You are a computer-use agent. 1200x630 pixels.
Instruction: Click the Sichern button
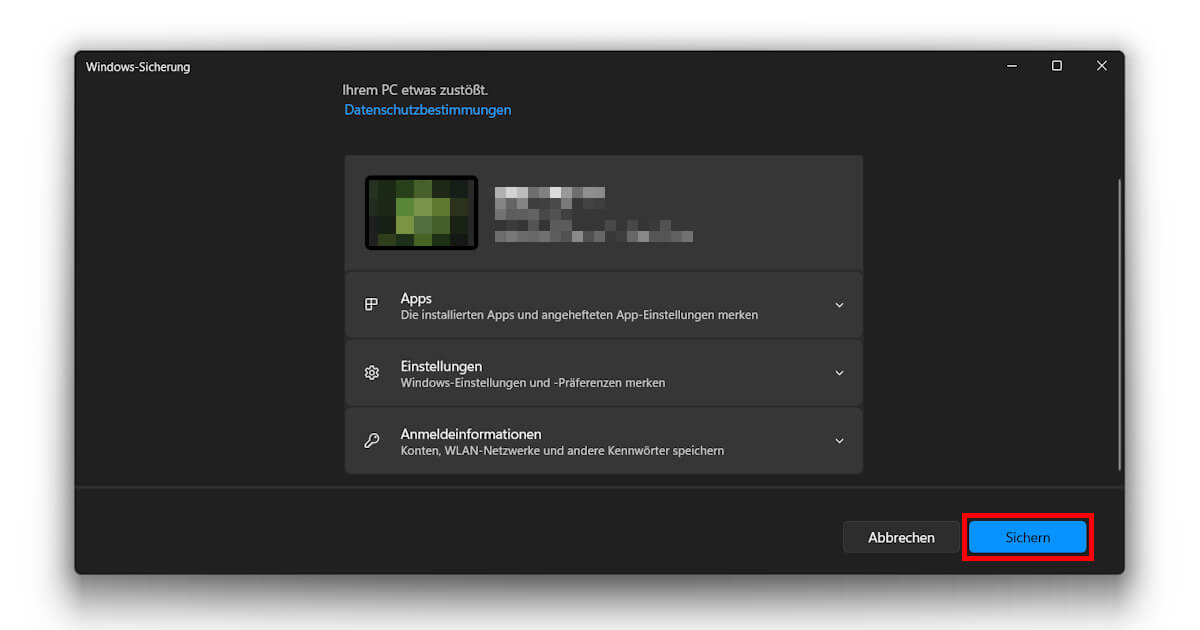pos(1027,537)
